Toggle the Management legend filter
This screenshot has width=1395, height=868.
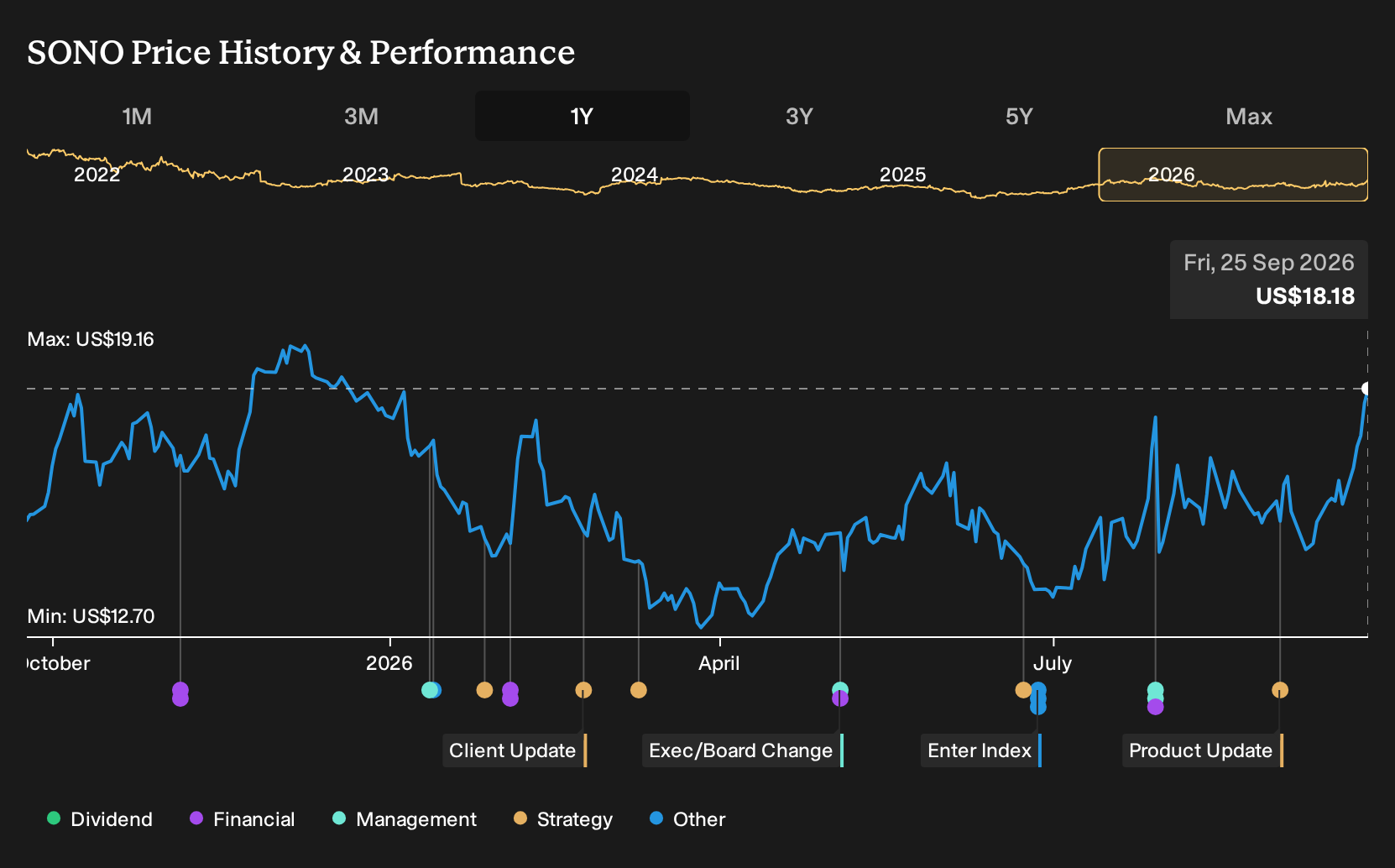(x=405, y=819)
